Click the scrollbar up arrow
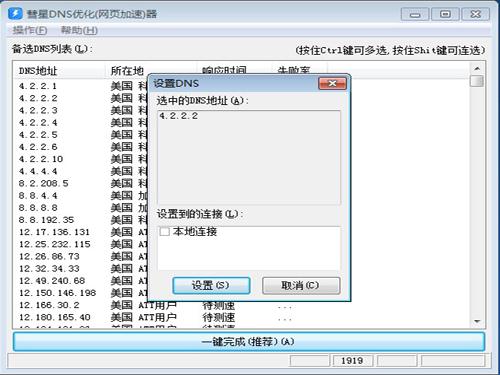 (477, 68)
